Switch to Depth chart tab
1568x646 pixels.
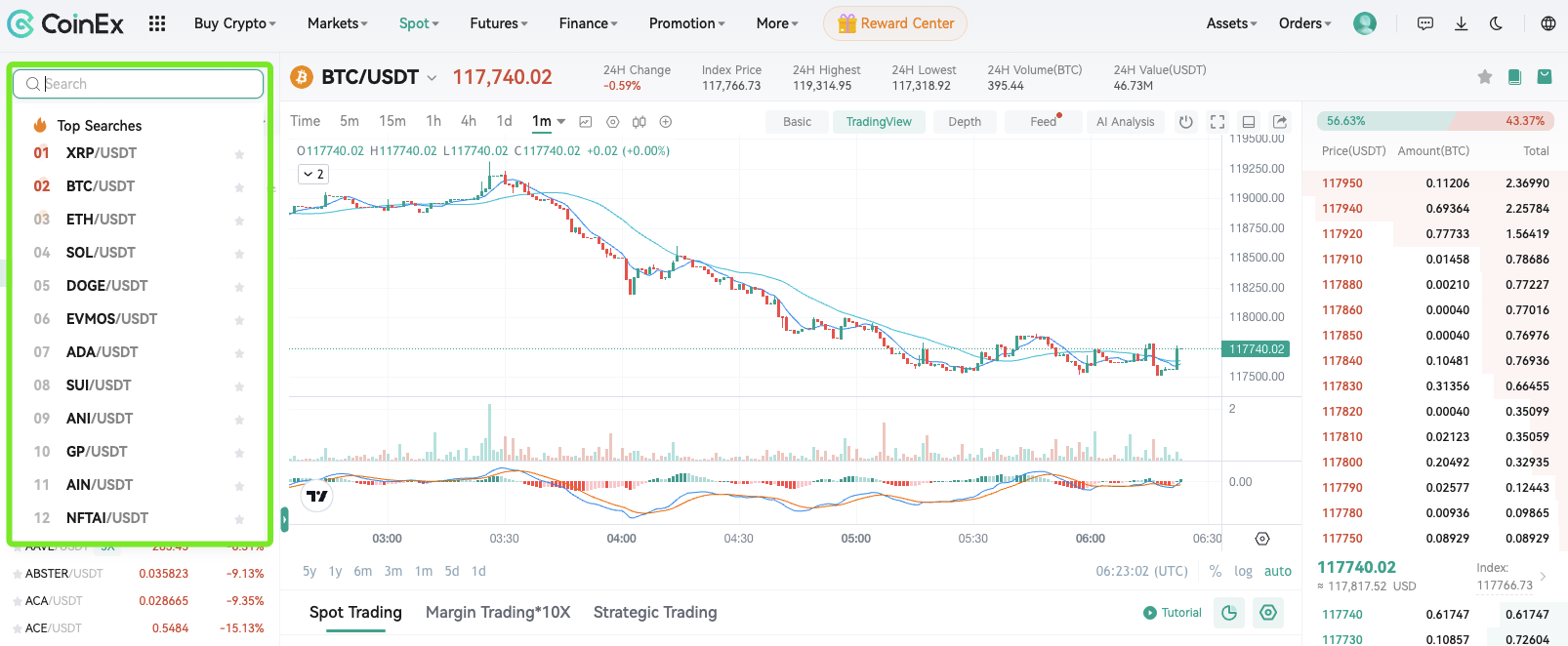click(x=965, y=122)
